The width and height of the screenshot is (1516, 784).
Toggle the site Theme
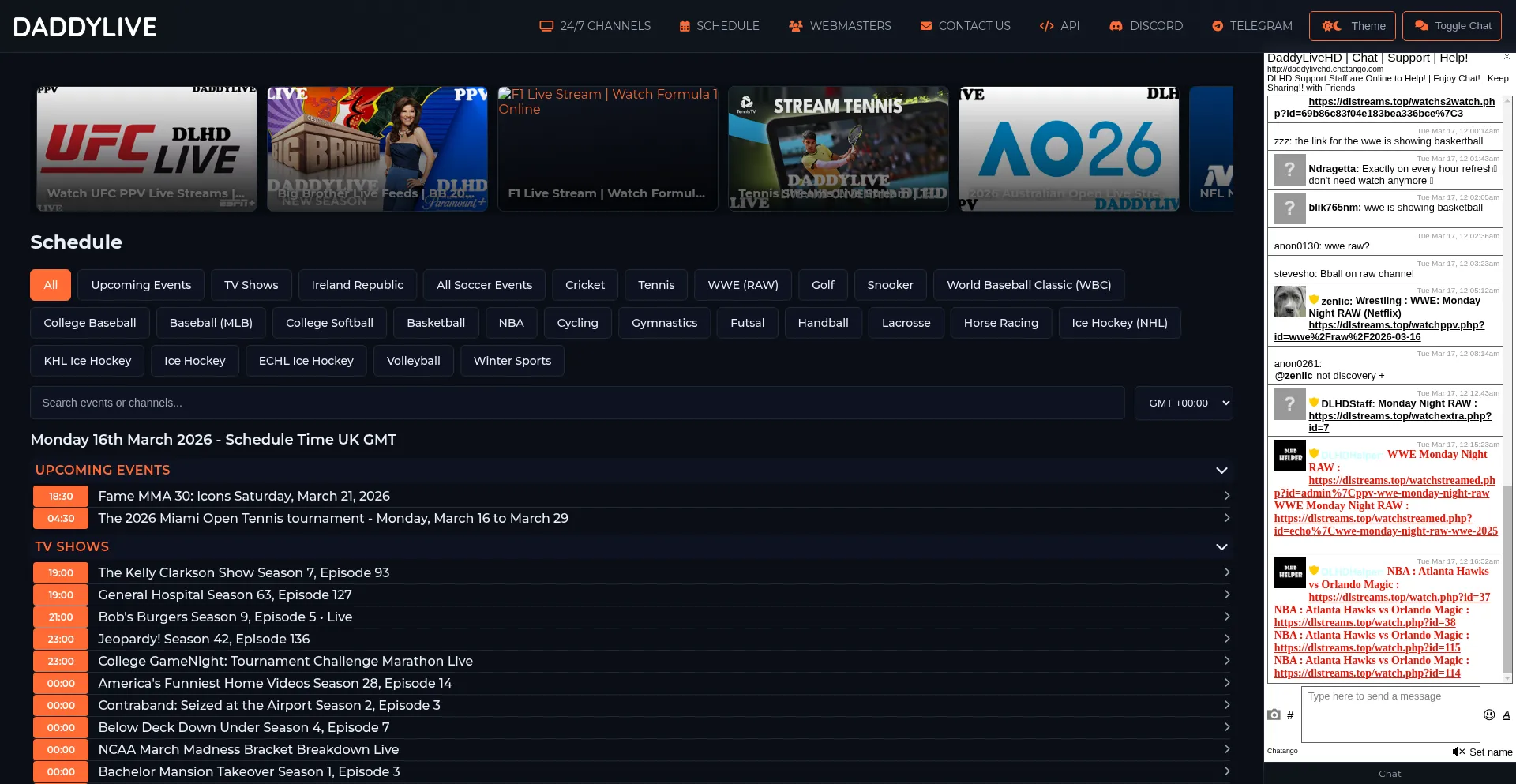point(1353,26)
